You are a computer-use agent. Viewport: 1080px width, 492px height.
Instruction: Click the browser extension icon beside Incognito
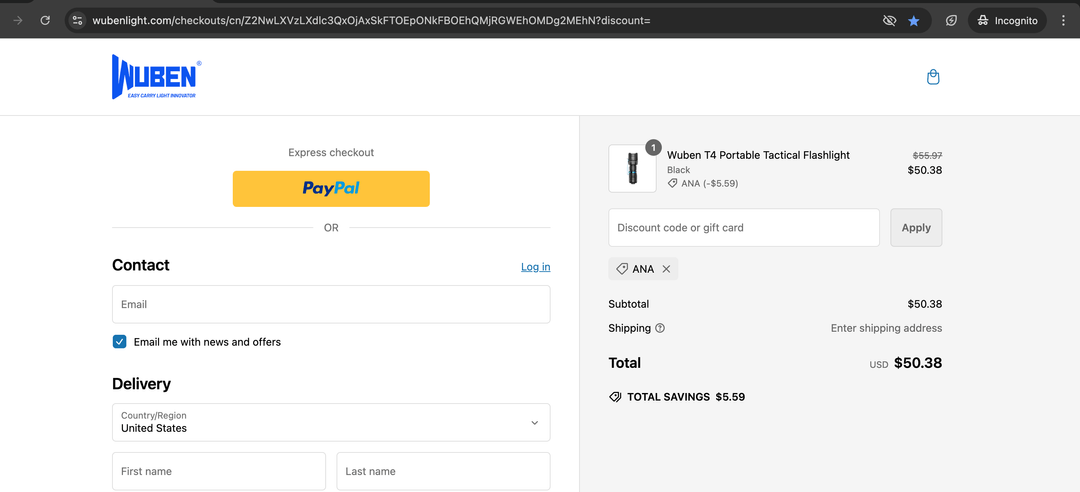click(951, 20)
